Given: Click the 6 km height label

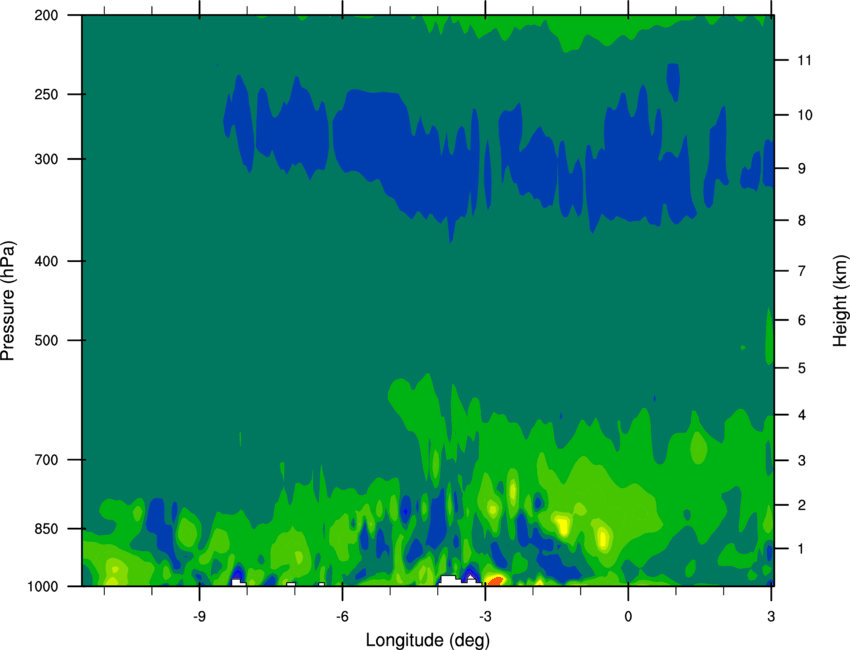Looking at the screenshot, I should [802, 320].
